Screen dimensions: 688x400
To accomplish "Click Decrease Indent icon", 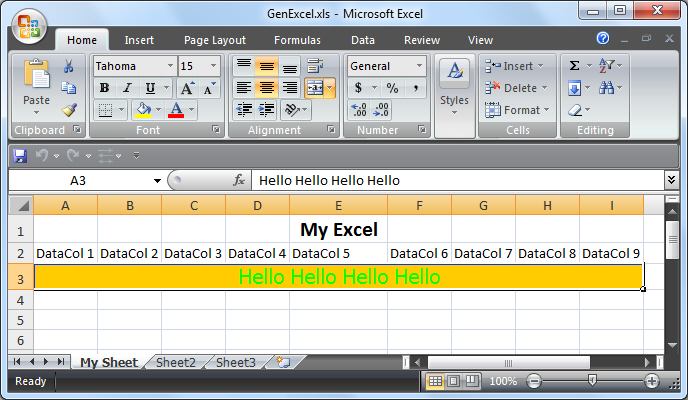I will [x=244, y=110].
